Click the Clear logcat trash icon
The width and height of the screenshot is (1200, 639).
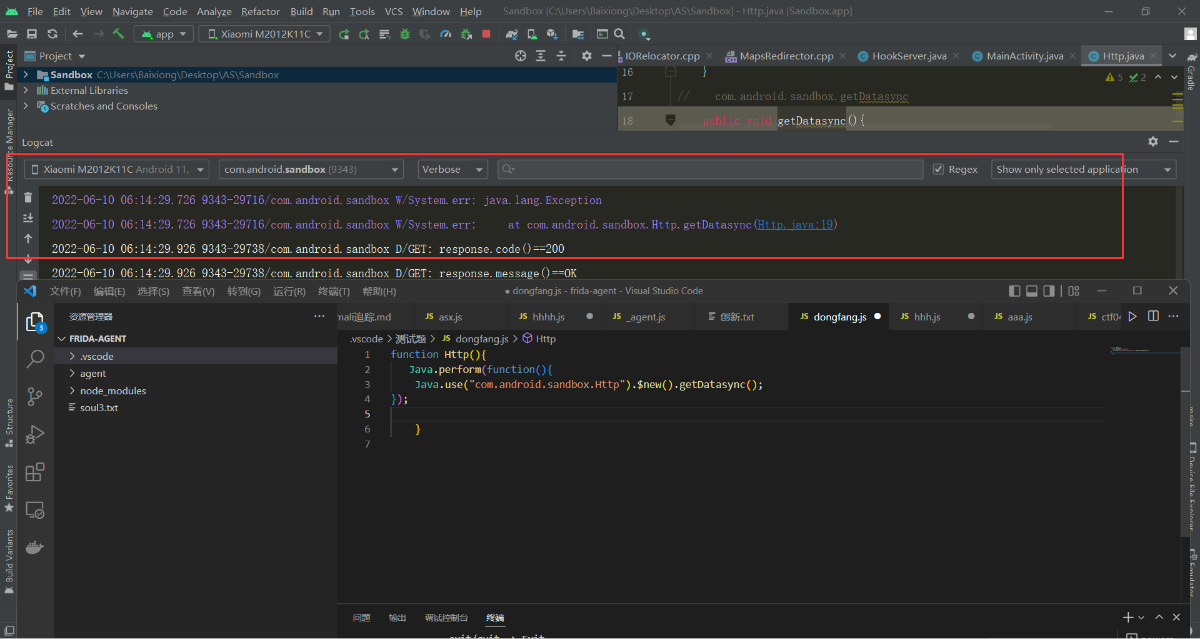click(x=28, y=197)
